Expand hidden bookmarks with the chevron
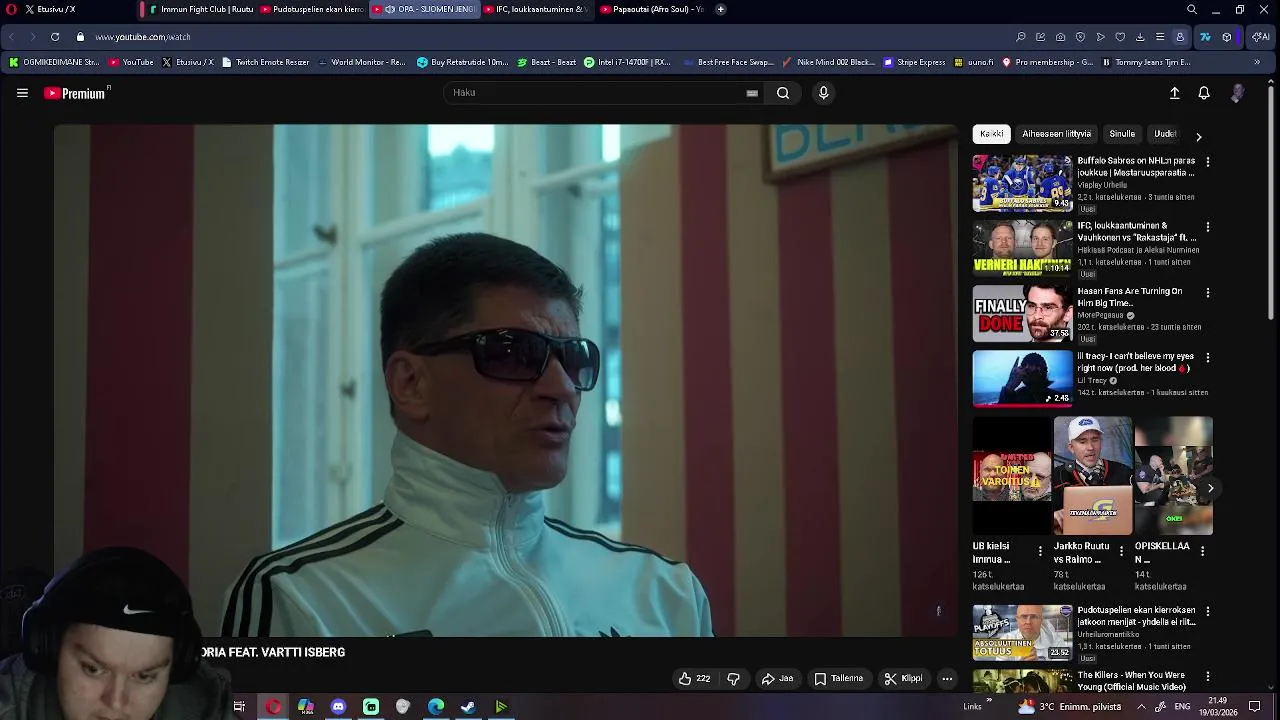1280x720 pixels. (x=1257, y=62)
